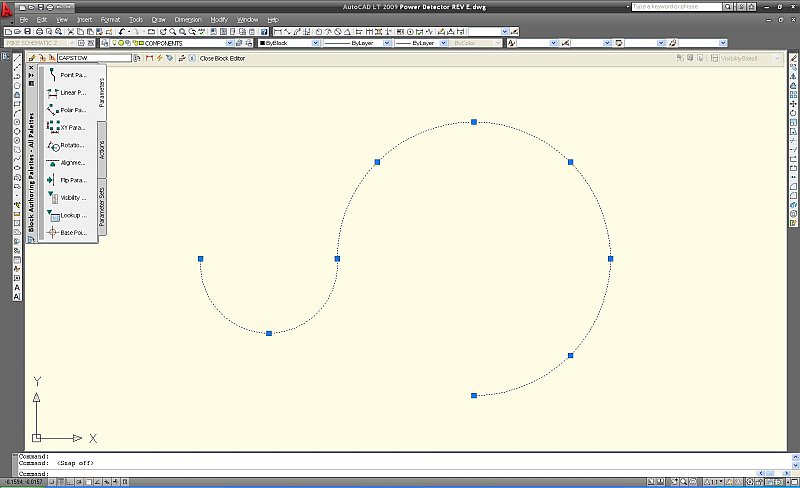Open the ByBlock color dropdown
This screenshot has width=800, height=488.
click(316, 43)
